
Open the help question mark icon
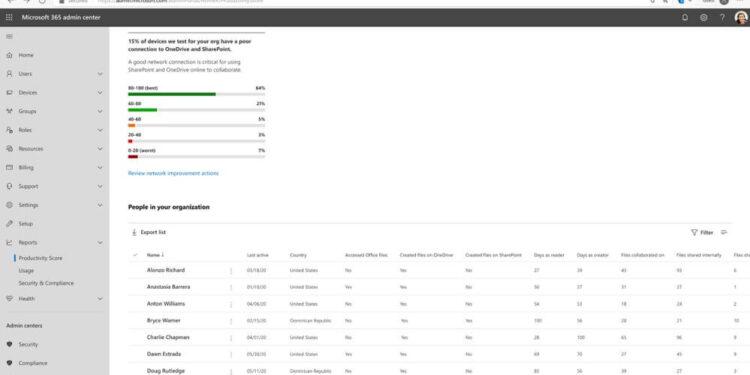coord(722,17)
